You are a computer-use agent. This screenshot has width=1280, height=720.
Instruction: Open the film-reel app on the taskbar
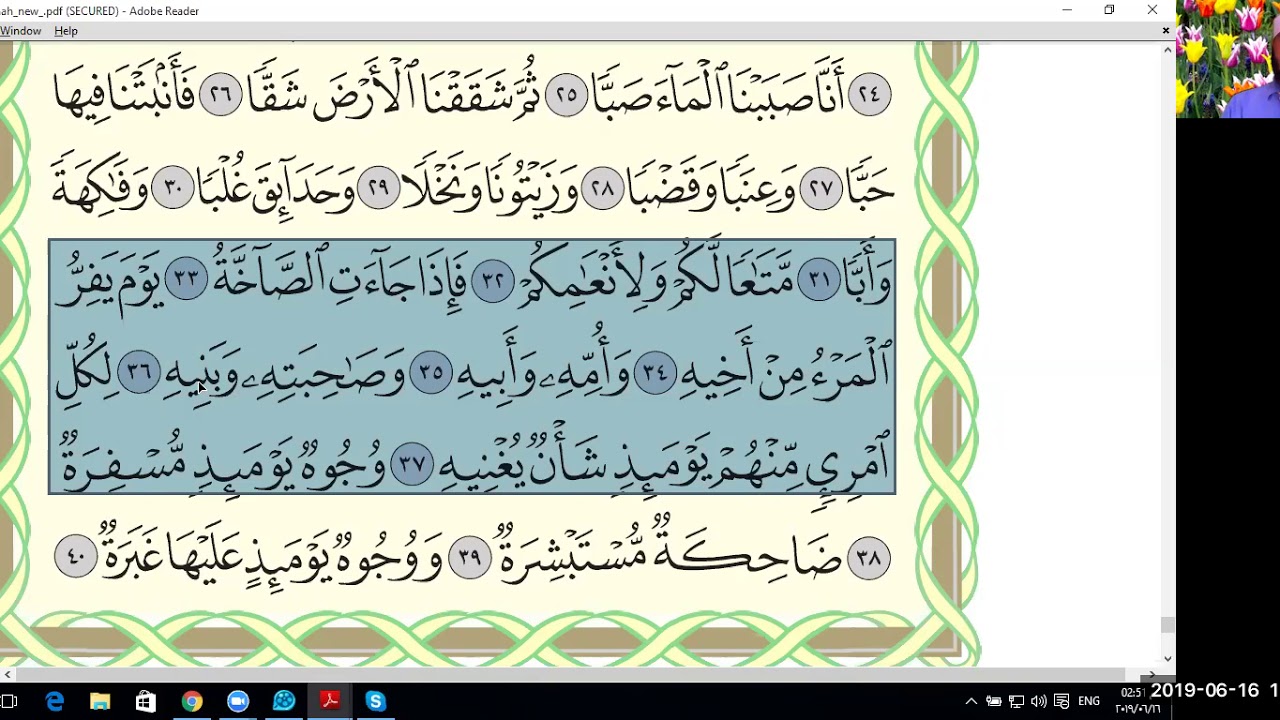(x=284, y=702)
